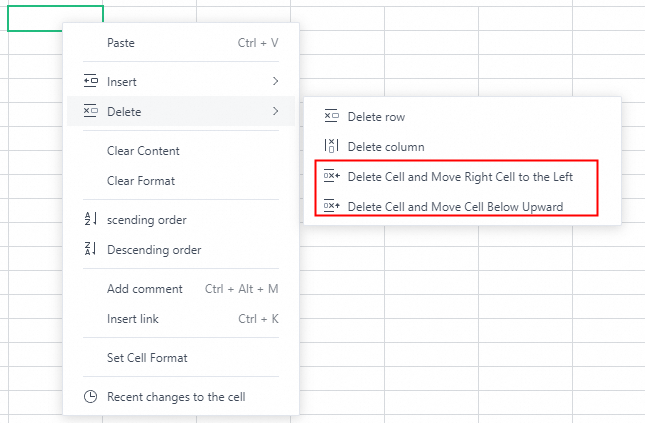645x423 pixels.
Task: Click the clock icon for recent changes
Action: click(x=90, y=396)
